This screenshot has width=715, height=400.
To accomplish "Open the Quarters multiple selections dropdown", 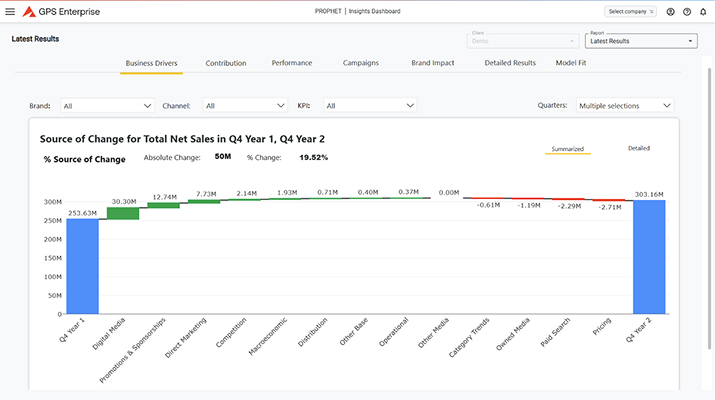I will pos(625,105).
